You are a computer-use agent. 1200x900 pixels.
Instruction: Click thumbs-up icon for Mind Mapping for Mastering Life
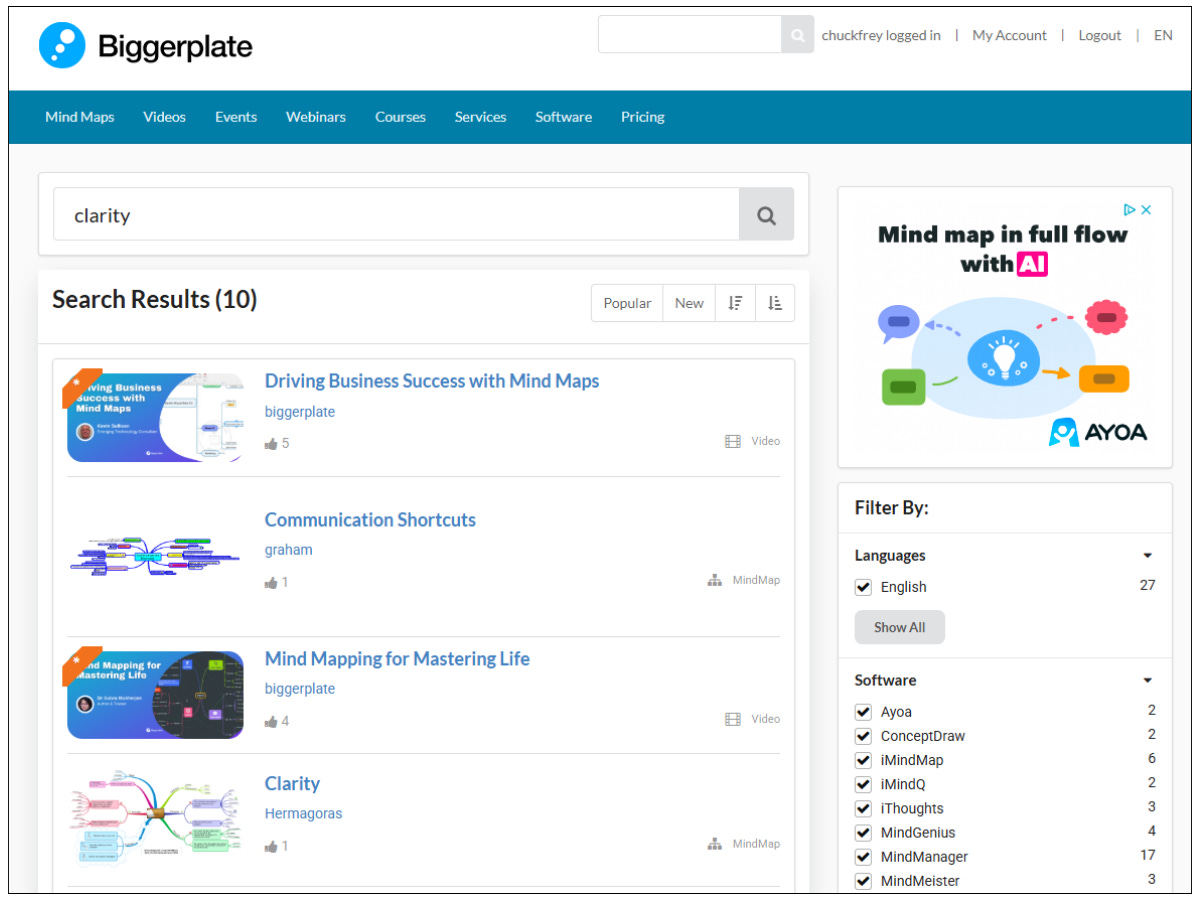click(x=271, y=721)
